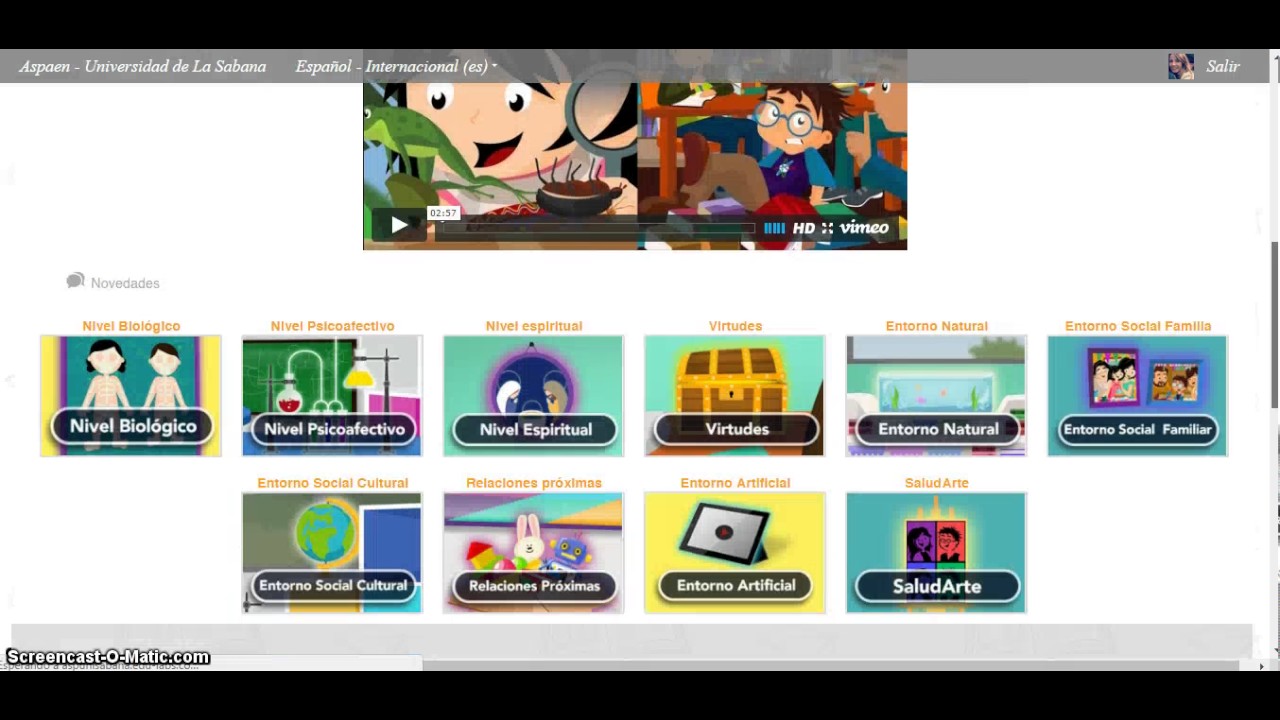Screen dimensions: 1280x720
Task: Open the SaludArte tile image
Action: coord(936,553)
